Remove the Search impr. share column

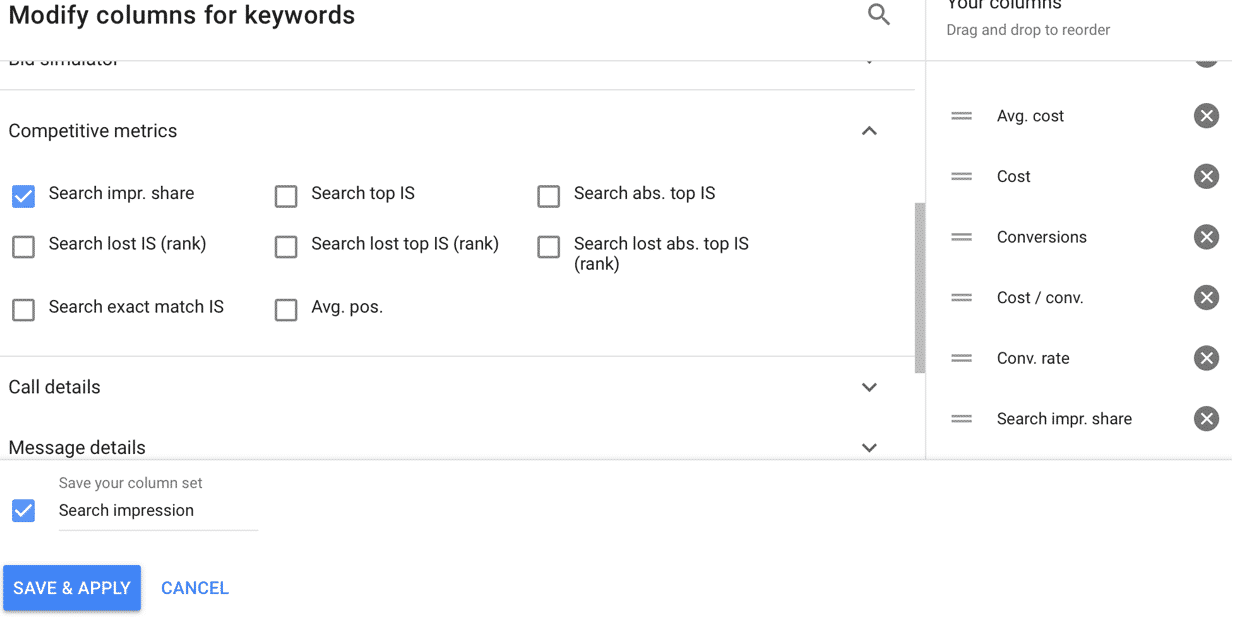pyautogui.click(x=1206, y=419)
